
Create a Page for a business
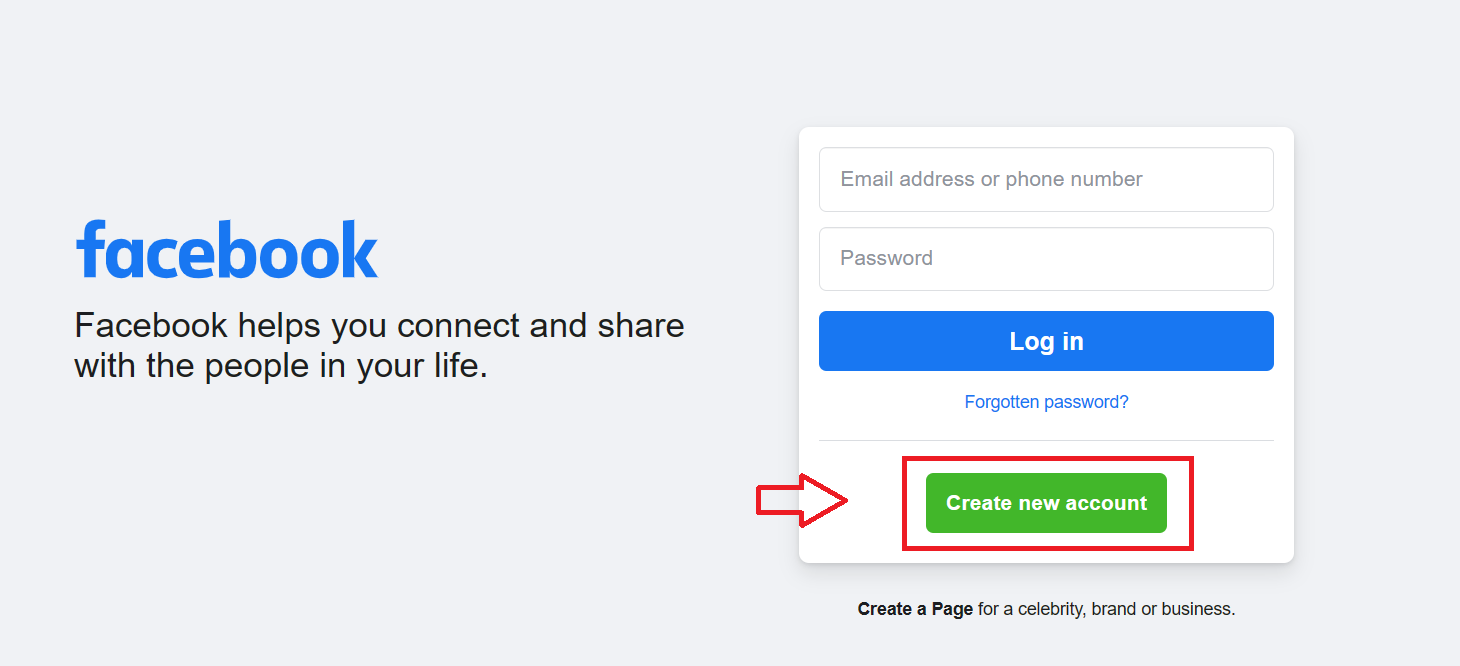913,608
